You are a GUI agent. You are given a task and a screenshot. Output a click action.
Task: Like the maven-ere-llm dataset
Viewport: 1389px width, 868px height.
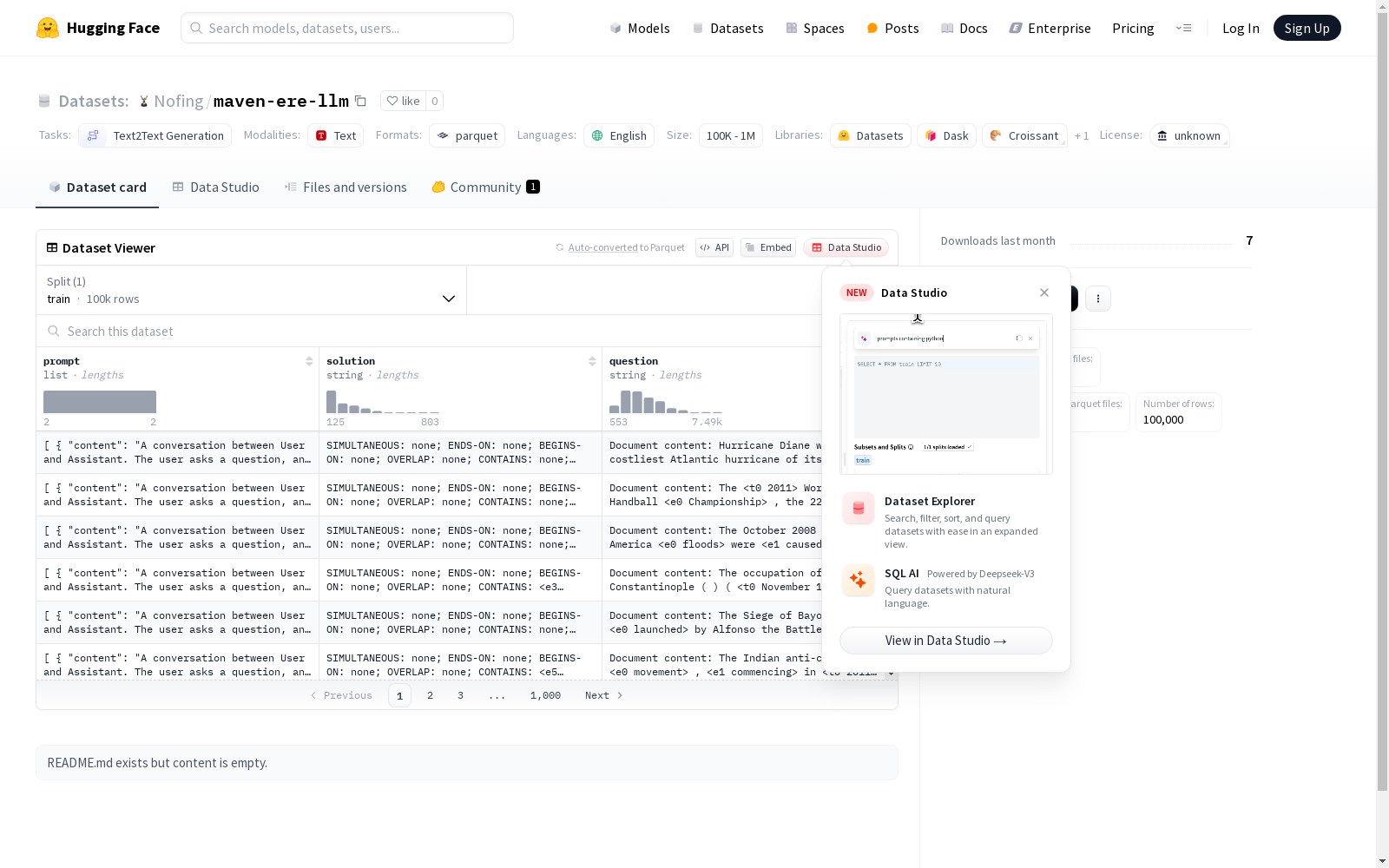click(403, 101)
